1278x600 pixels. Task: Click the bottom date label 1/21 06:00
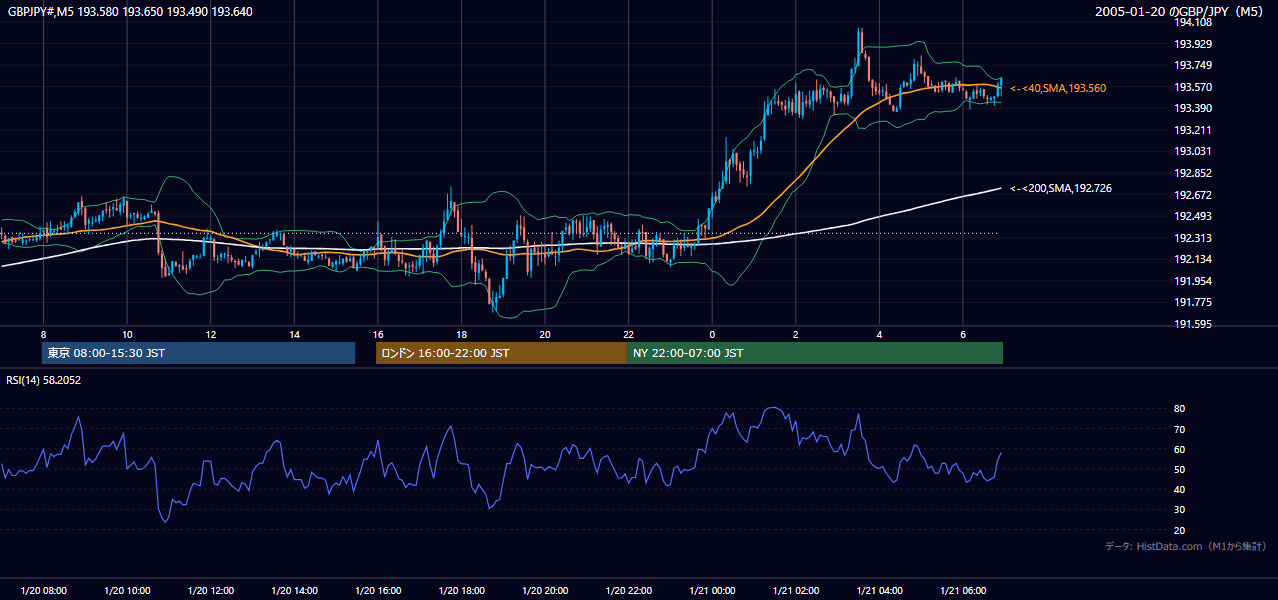(962, 591)
